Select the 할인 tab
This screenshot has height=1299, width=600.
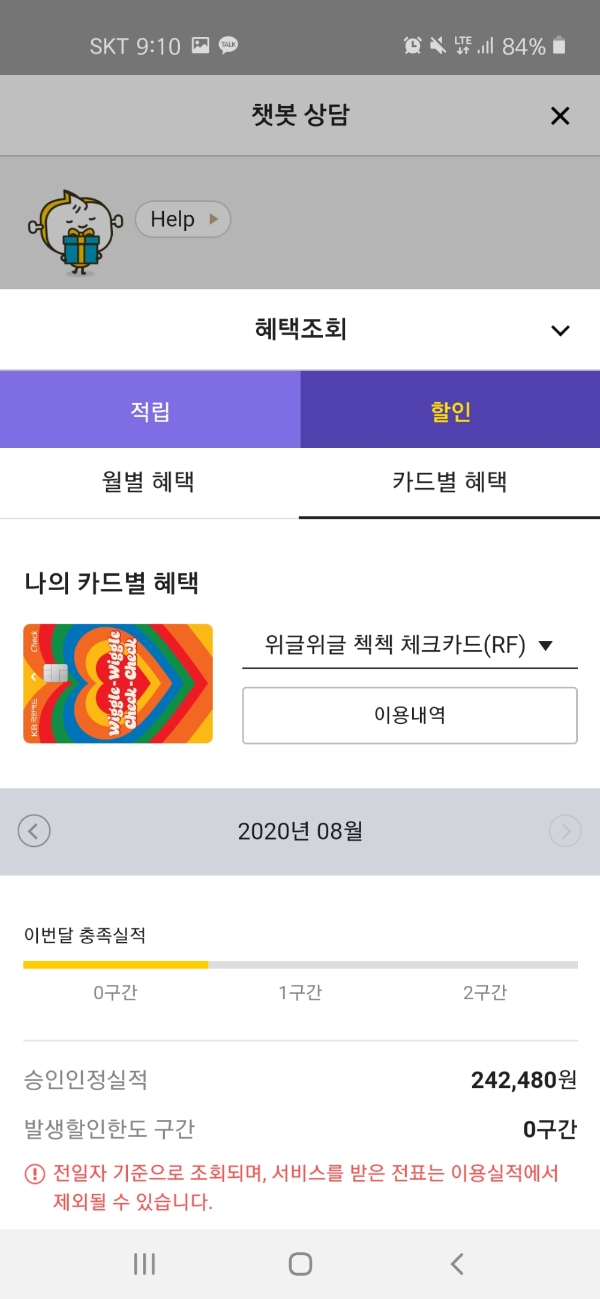pos(450,409)
